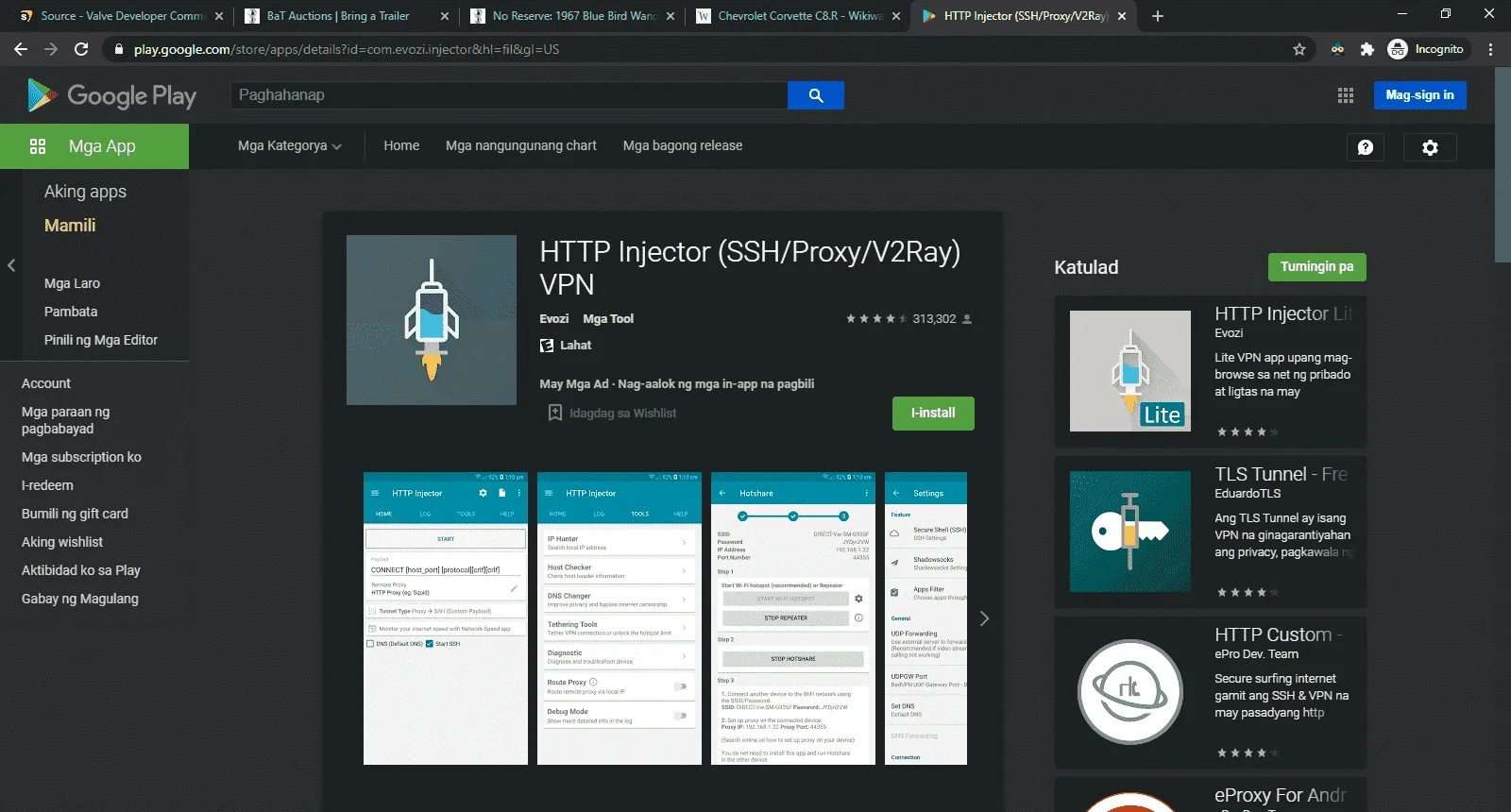Click the browser back arrow
Image resolution: width=1511 pixels, height=812 pixels.
[x=21, y=49]
